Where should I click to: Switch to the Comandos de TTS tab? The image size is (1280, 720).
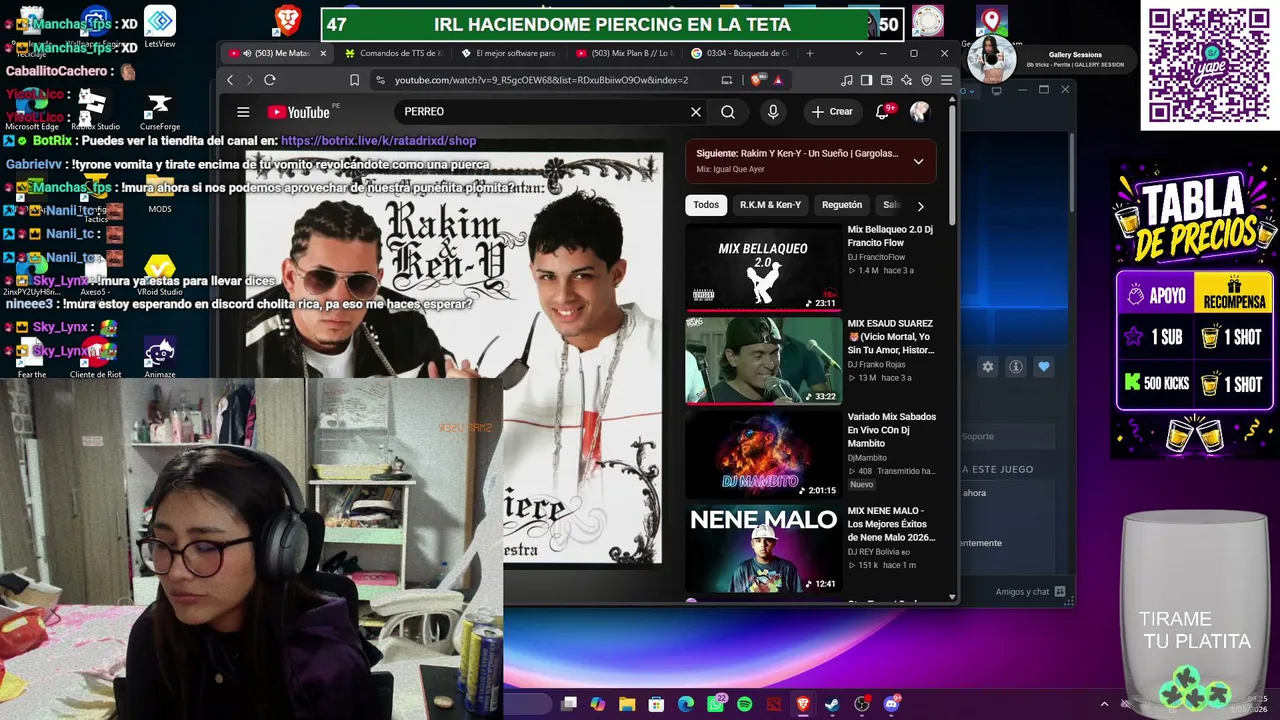(392, 53)
